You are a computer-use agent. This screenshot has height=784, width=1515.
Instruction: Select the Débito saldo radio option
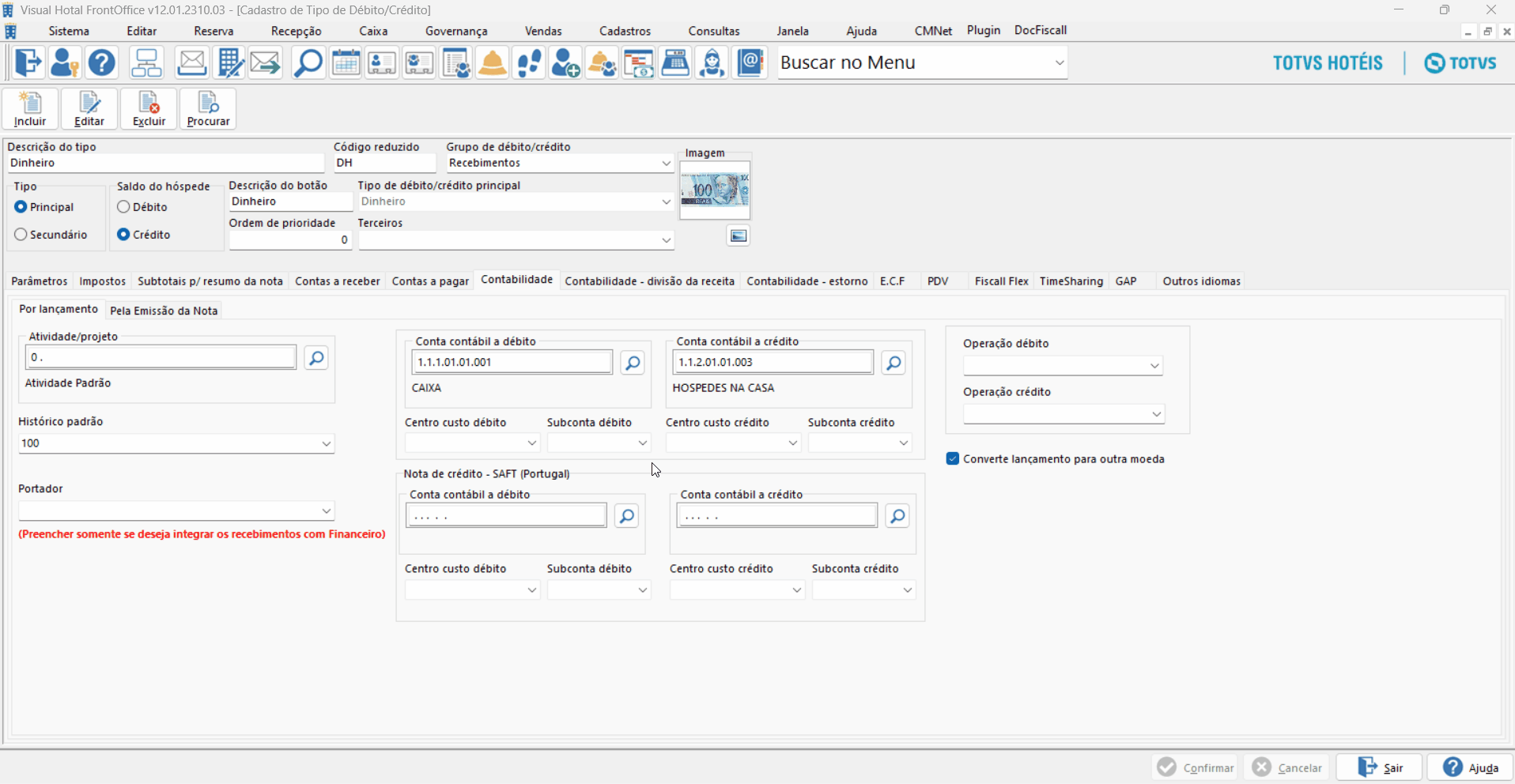(124, 207)
